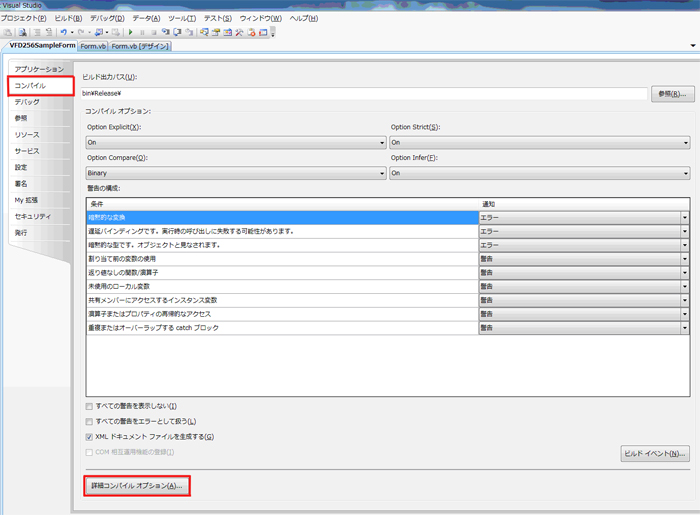700x515 pixels.
Task: Open the ツール(T) menu
Action: tap(182, 18)
